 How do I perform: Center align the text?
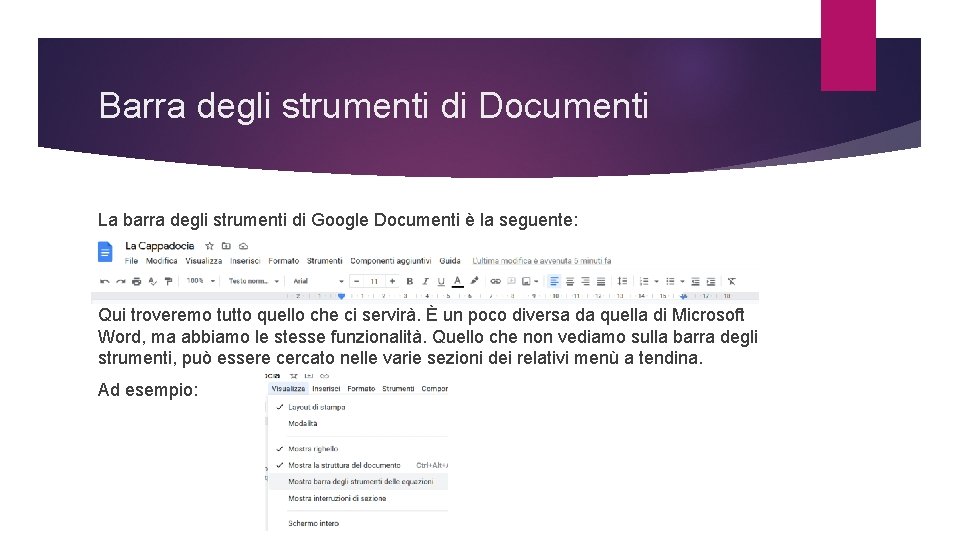[570, 282]
